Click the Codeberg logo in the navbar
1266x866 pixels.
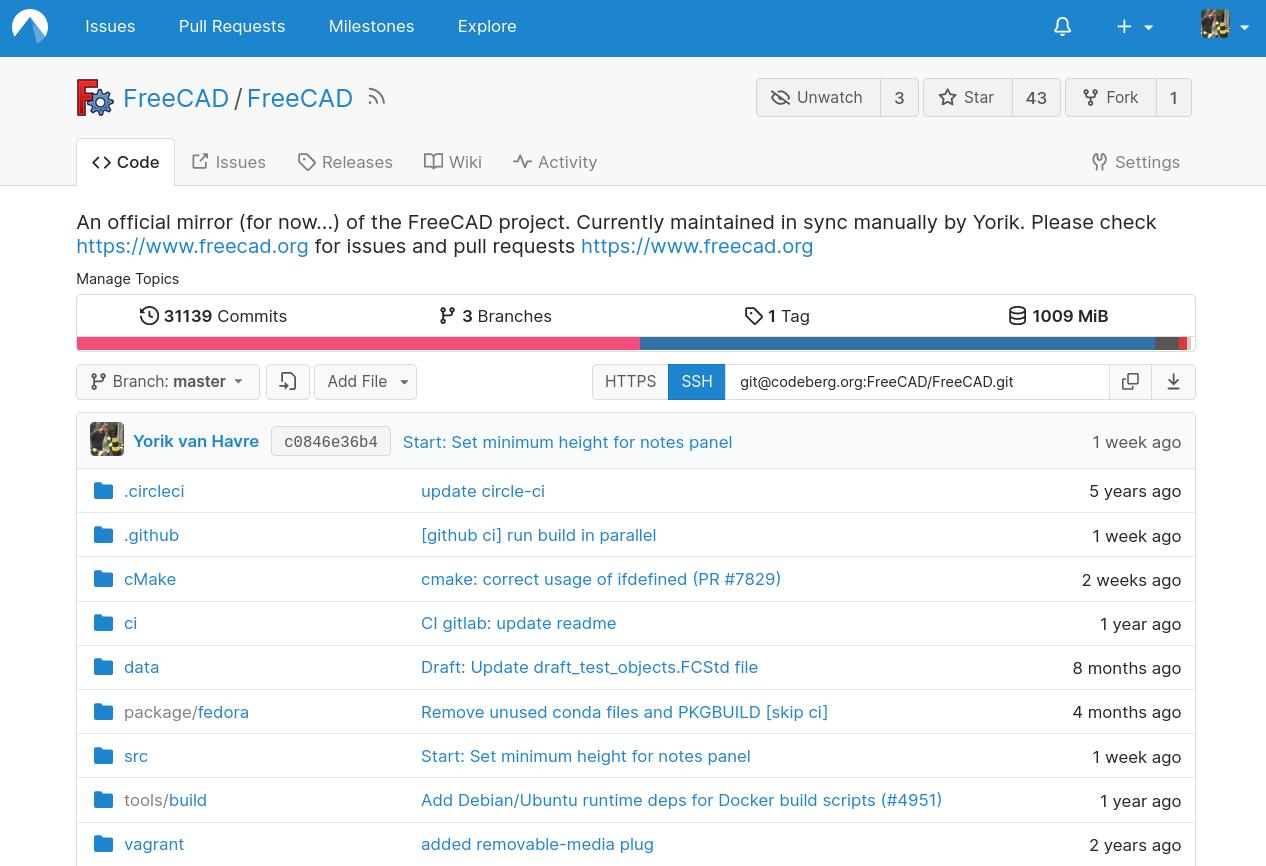pos(30,27)
